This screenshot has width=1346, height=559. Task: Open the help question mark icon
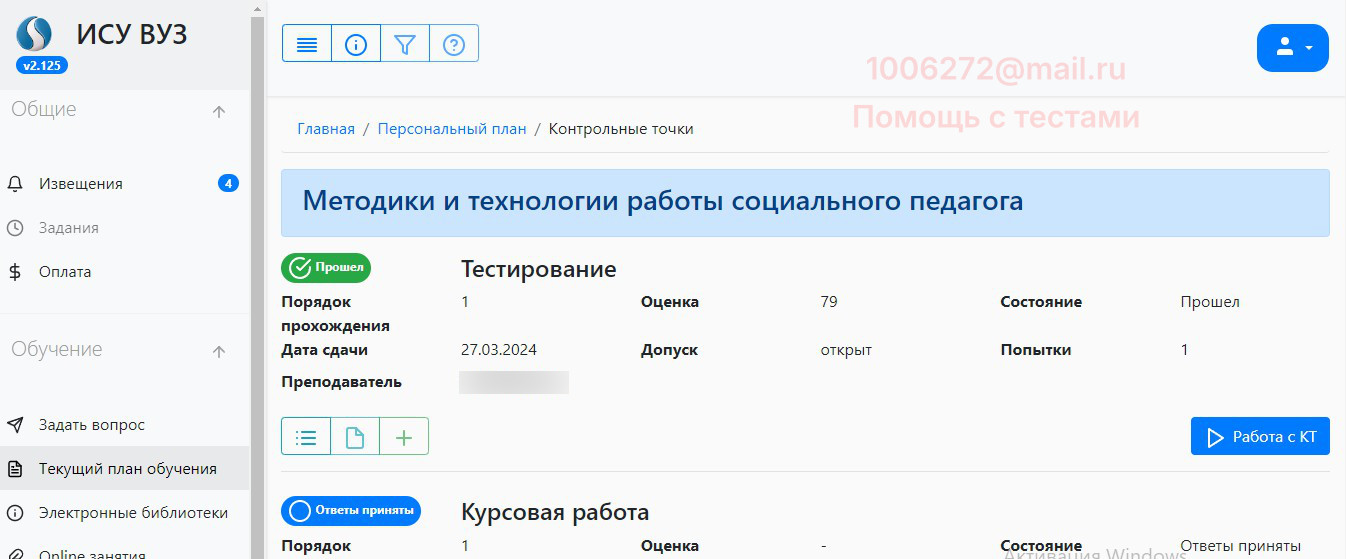coord(454,44)
